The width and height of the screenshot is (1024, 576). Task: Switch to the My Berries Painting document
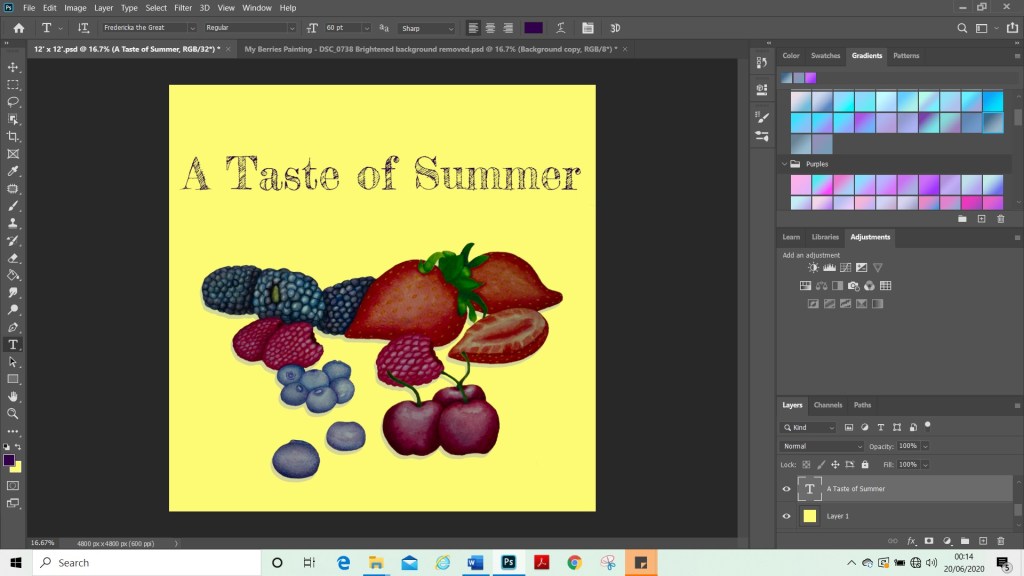click(430, 49)
